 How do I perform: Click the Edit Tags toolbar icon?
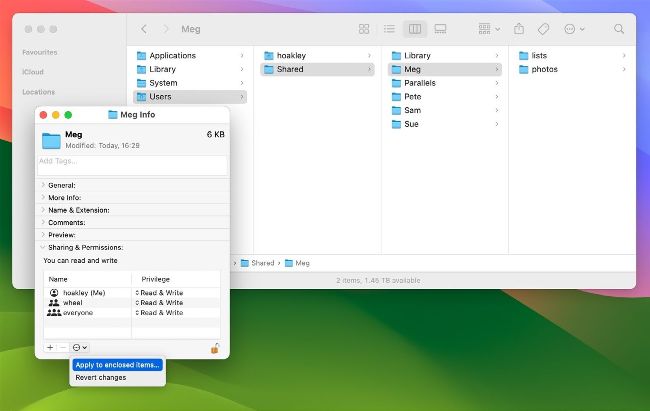click(544, 29)
